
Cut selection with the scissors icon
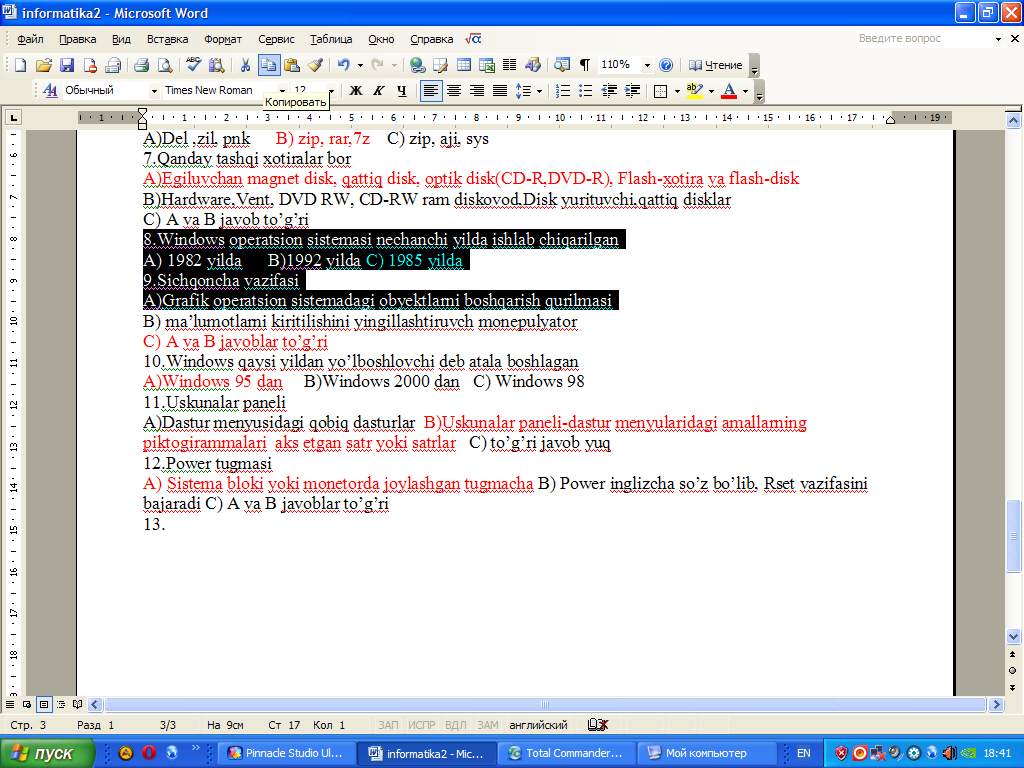245,65
